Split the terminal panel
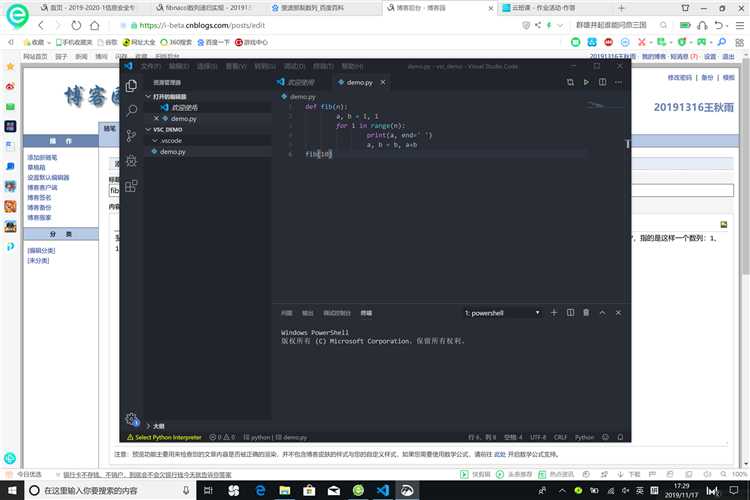 pyautogui.click(x=570, y=312)
